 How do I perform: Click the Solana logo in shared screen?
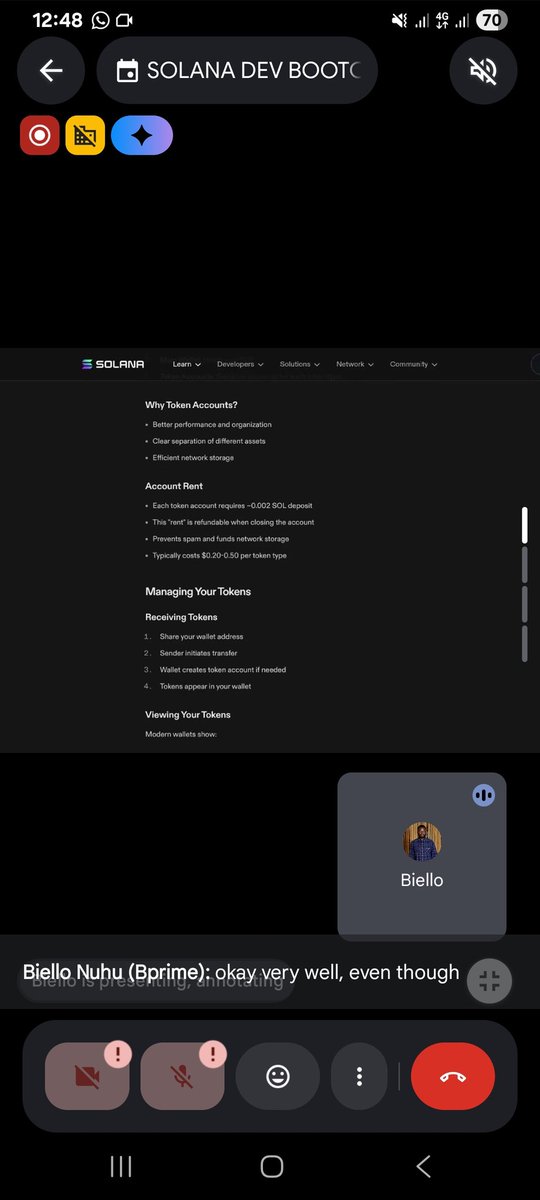coord(113,364)
